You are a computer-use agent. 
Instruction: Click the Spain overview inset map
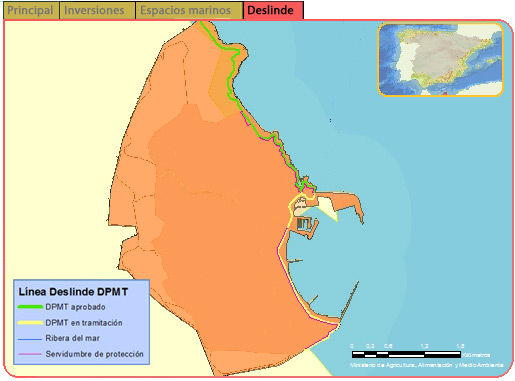440,60
